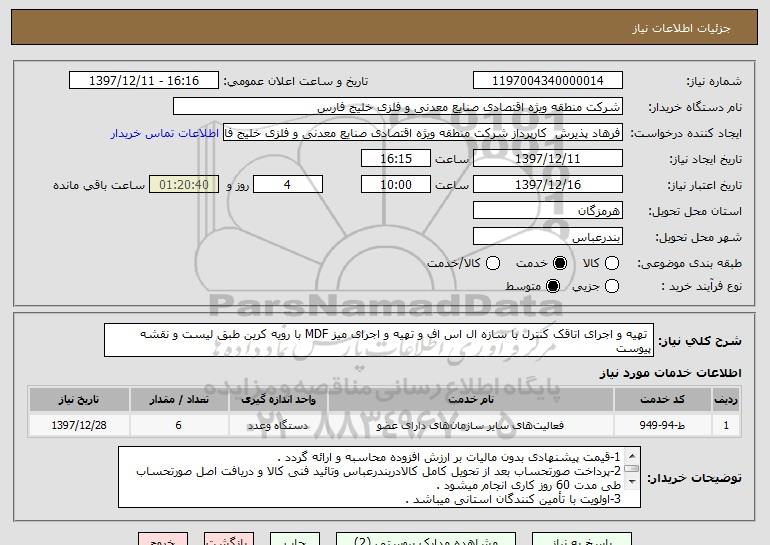Click the پاسخ به نیاز button
770x545 pixels.
pyautogui.click(x=582, y=540)
